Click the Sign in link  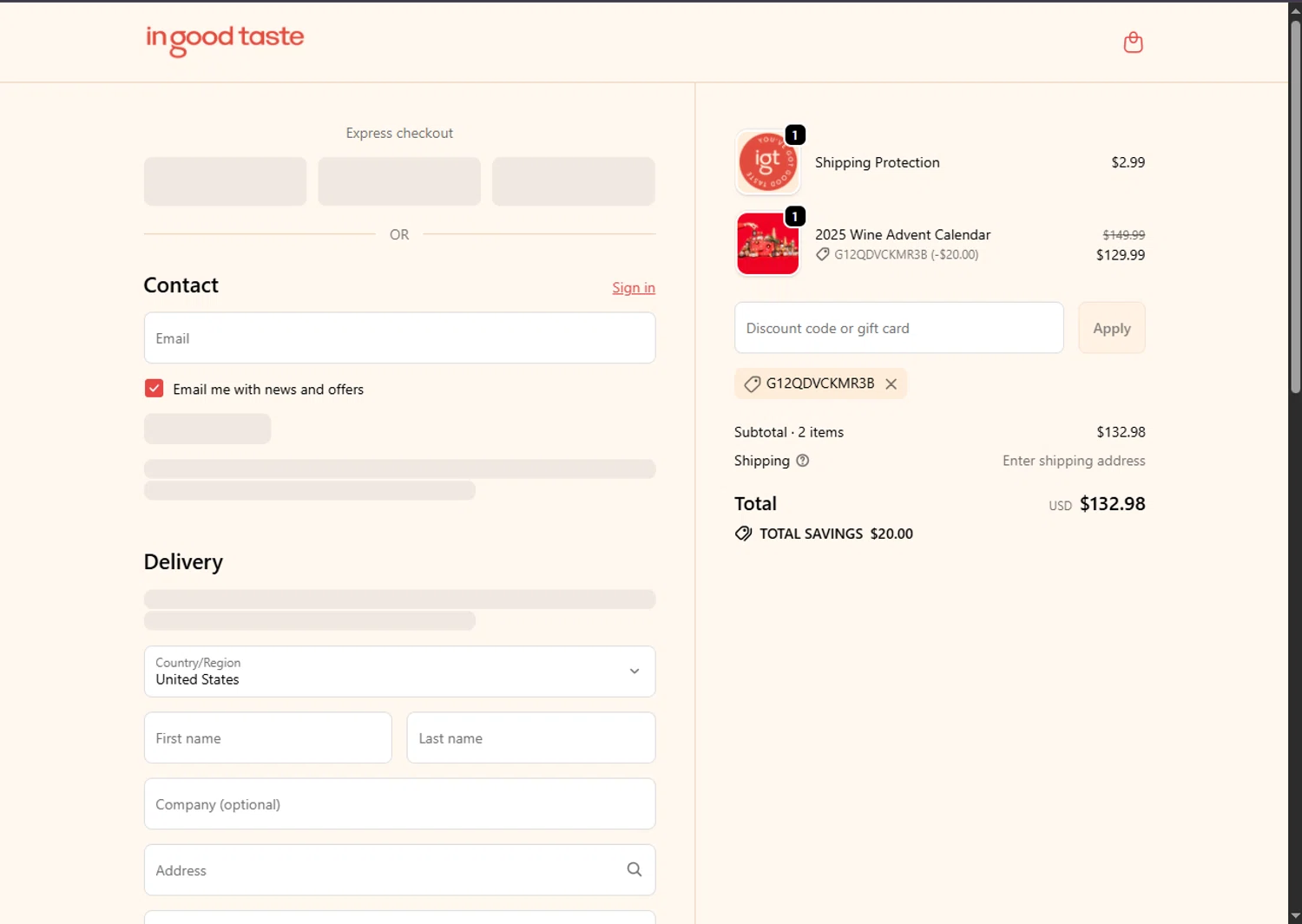634,288
